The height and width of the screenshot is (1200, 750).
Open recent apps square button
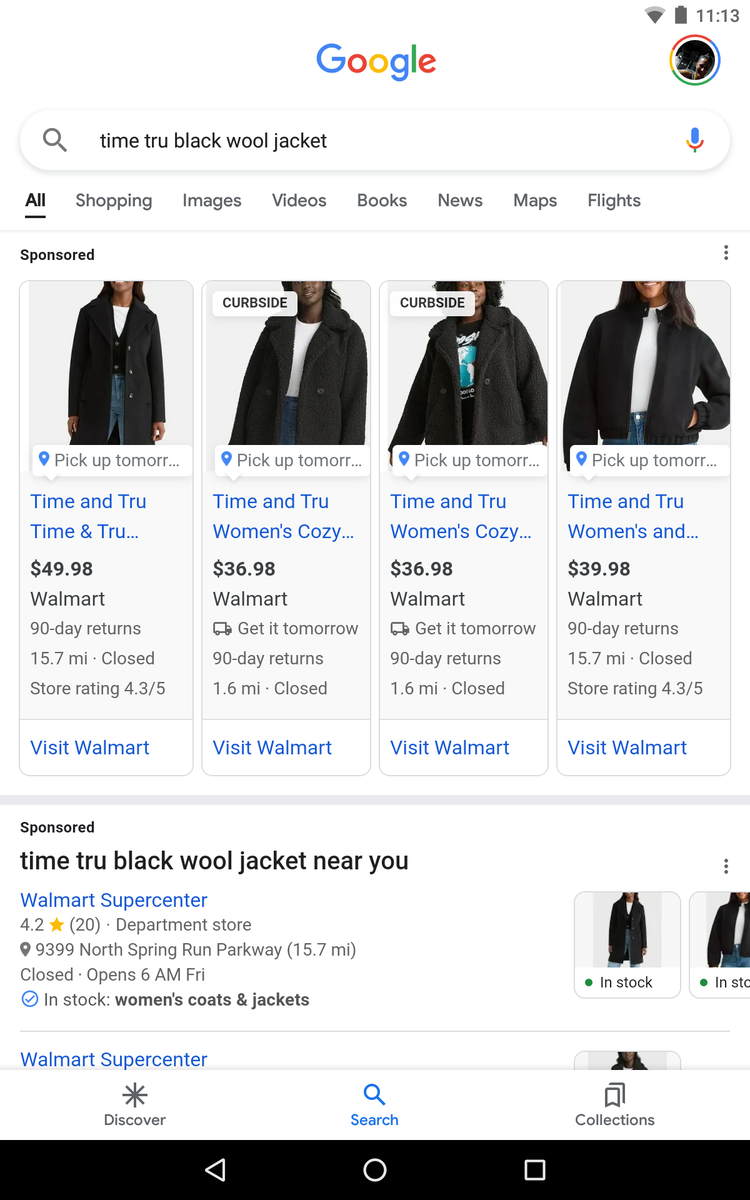click(x=535, y=1170)
